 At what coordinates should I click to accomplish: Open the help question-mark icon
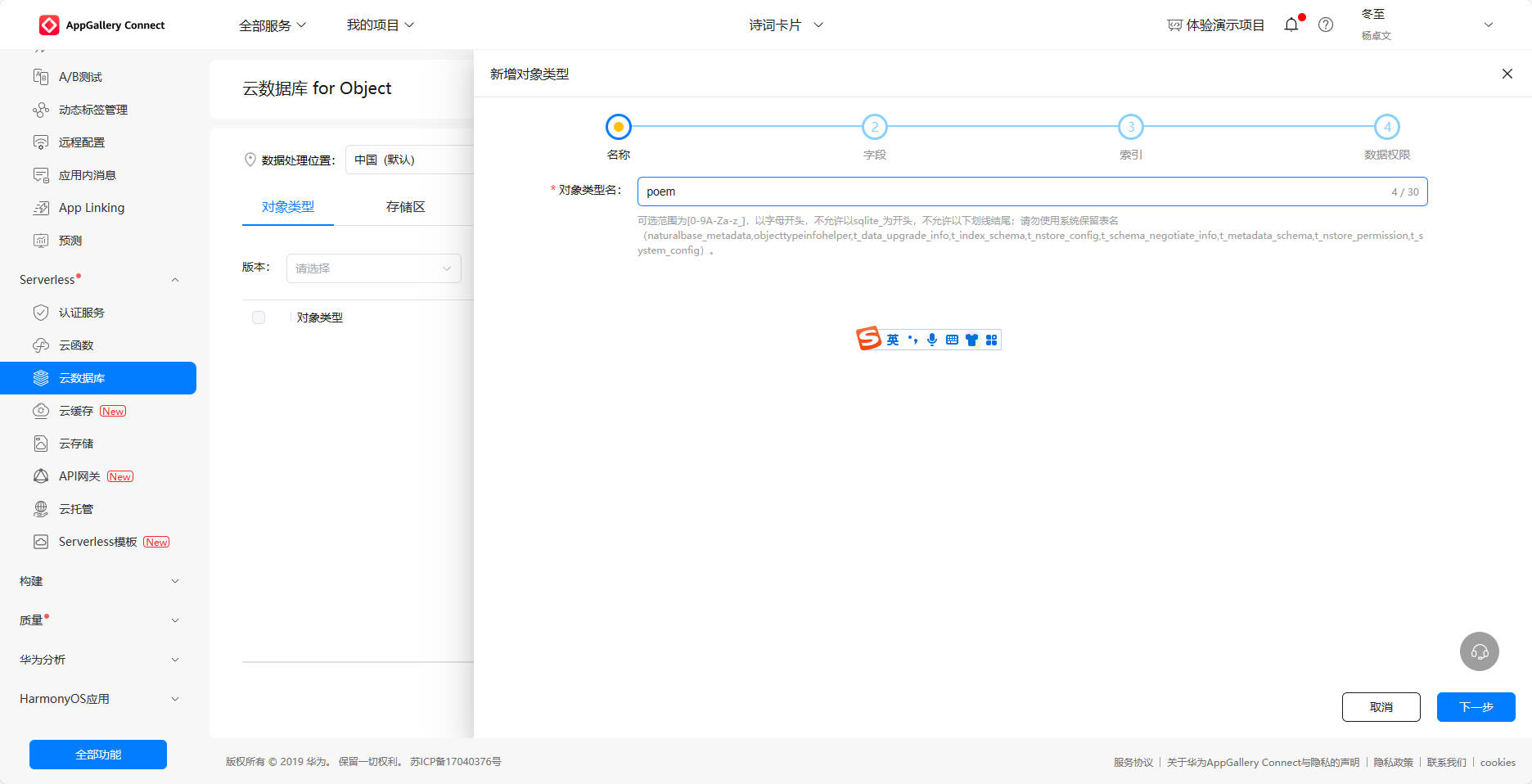click(1326, 25)
